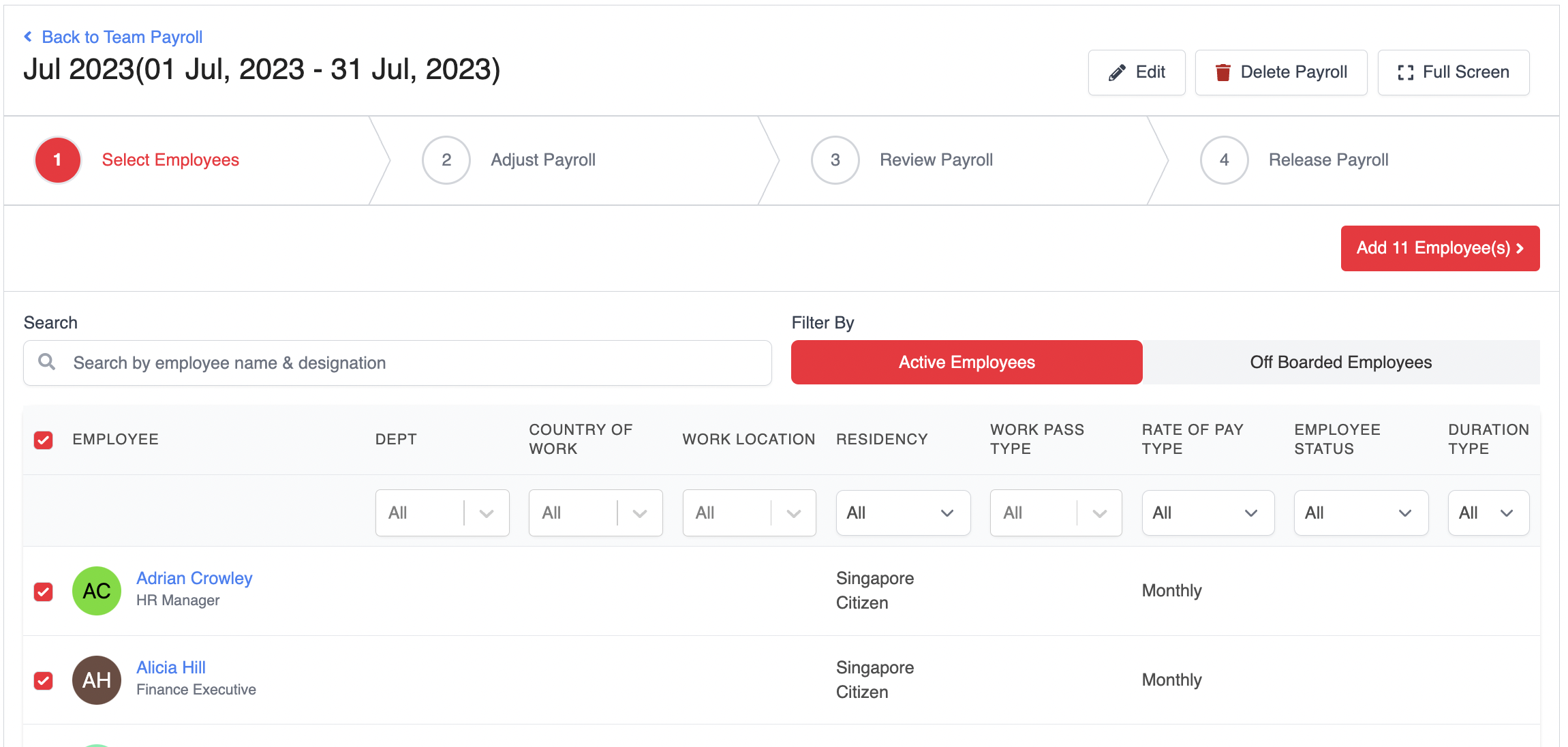Click the back chevron beside Team Payroll
The height and width of the screenshot is (747, 1568).
tap(28, 37)
